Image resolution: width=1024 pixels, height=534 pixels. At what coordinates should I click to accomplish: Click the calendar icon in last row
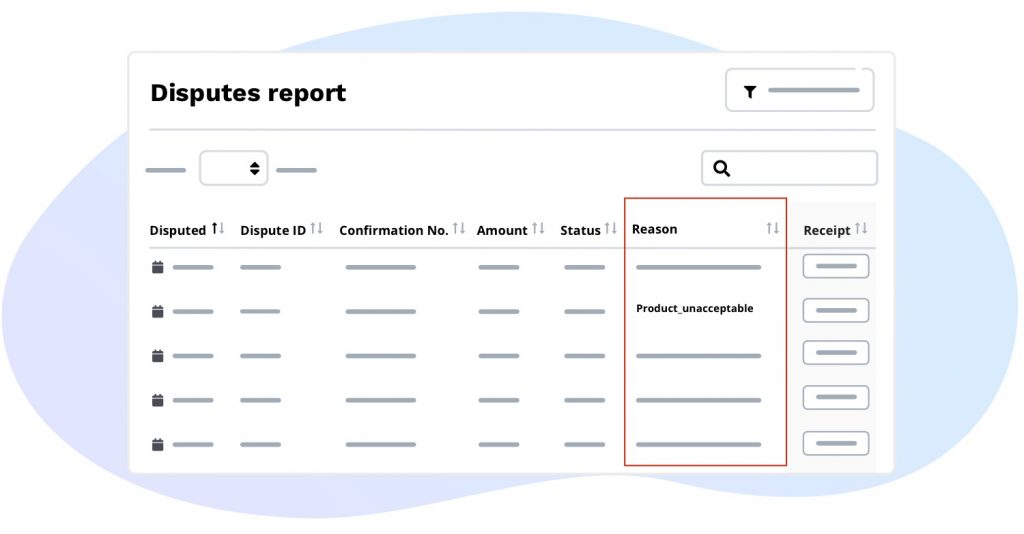[x=157, y=444]
